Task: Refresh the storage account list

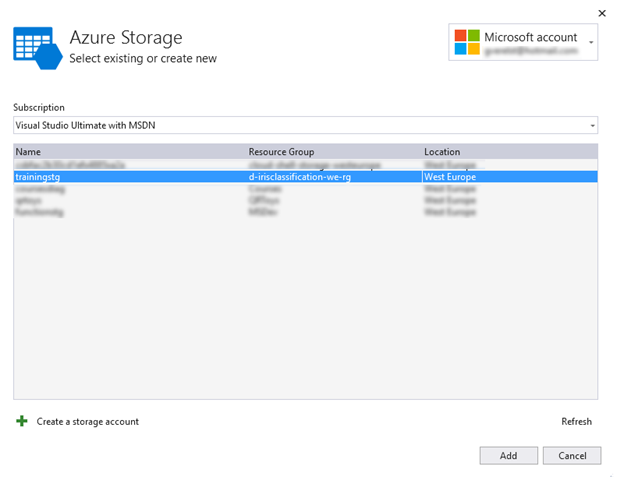Action: (576, 421)
